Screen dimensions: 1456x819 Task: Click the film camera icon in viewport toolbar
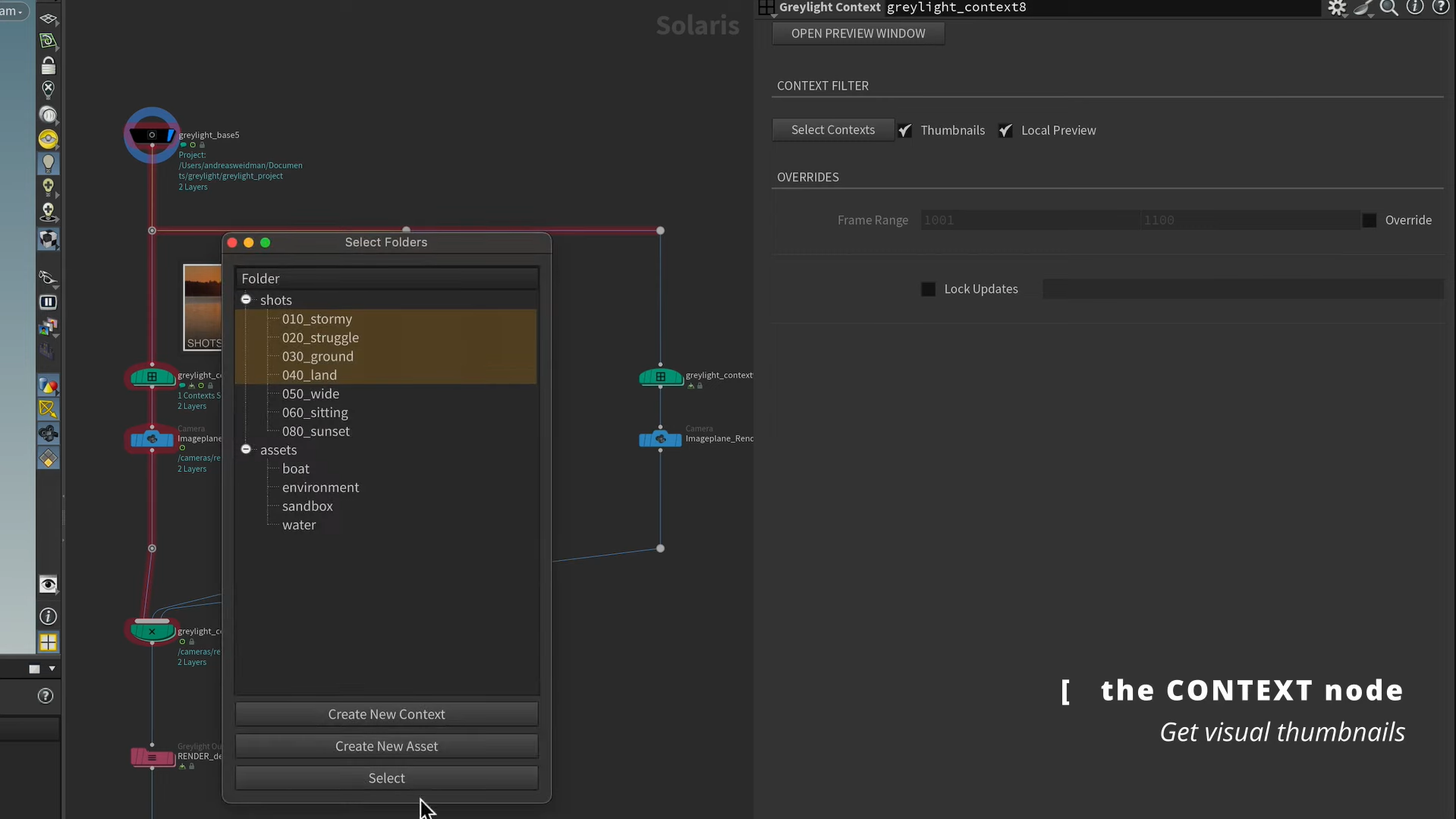(48, 434)
